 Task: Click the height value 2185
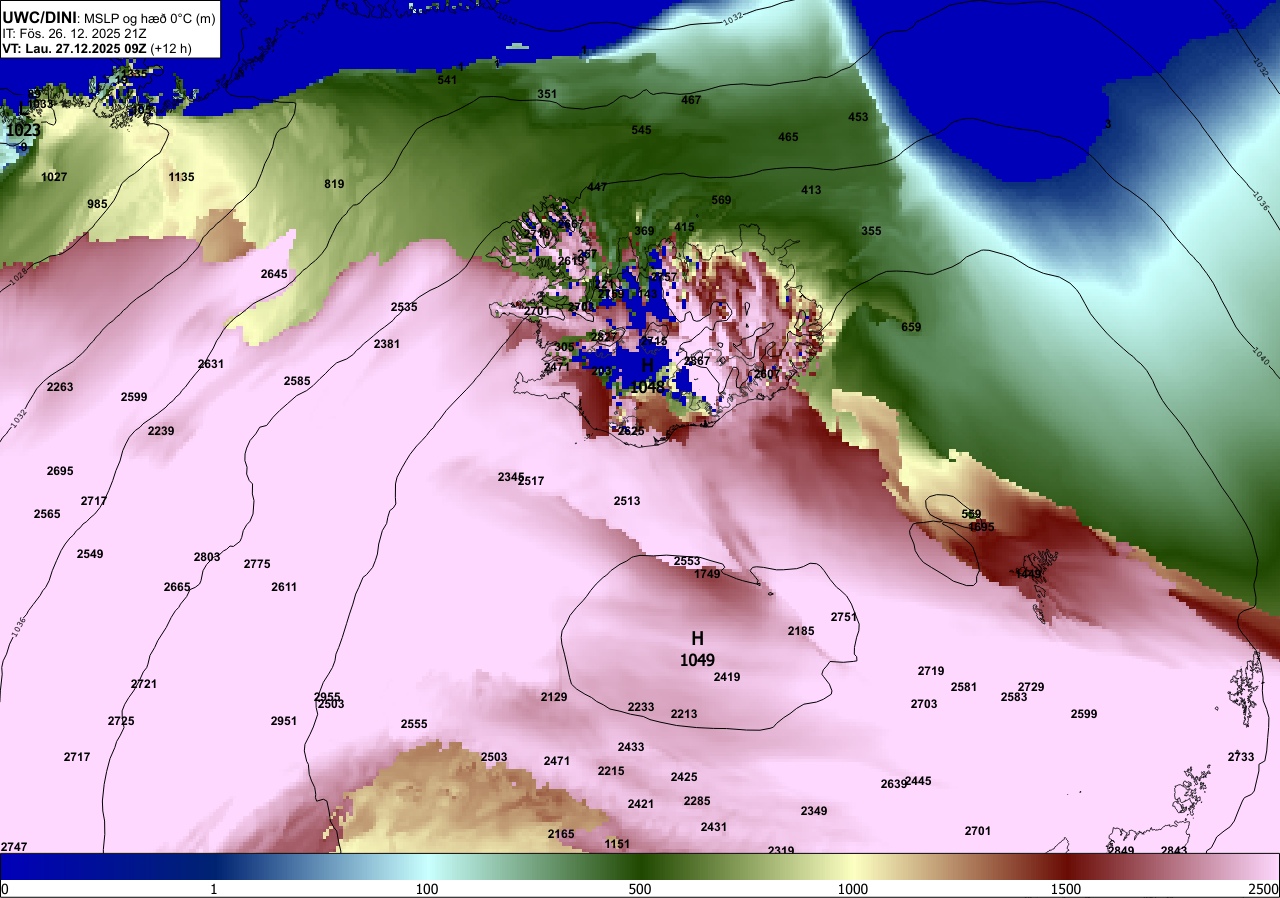point(801,631)
